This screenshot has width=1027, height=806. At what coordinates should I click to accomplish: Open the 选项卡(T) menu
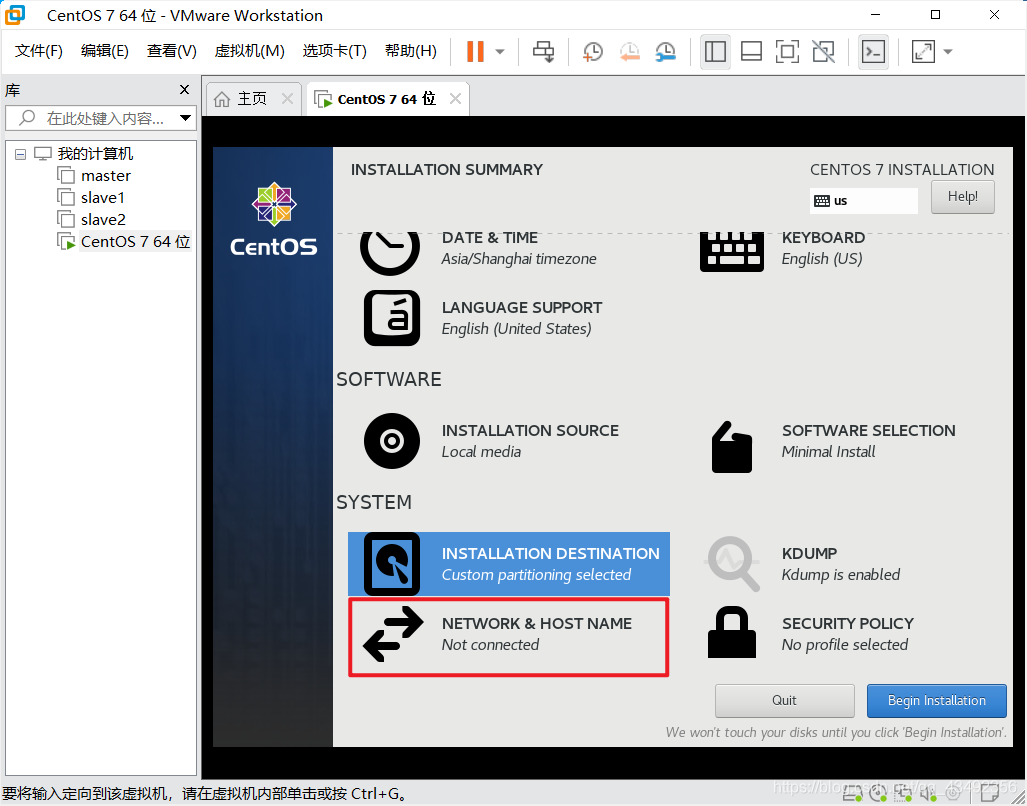point(334,51)
